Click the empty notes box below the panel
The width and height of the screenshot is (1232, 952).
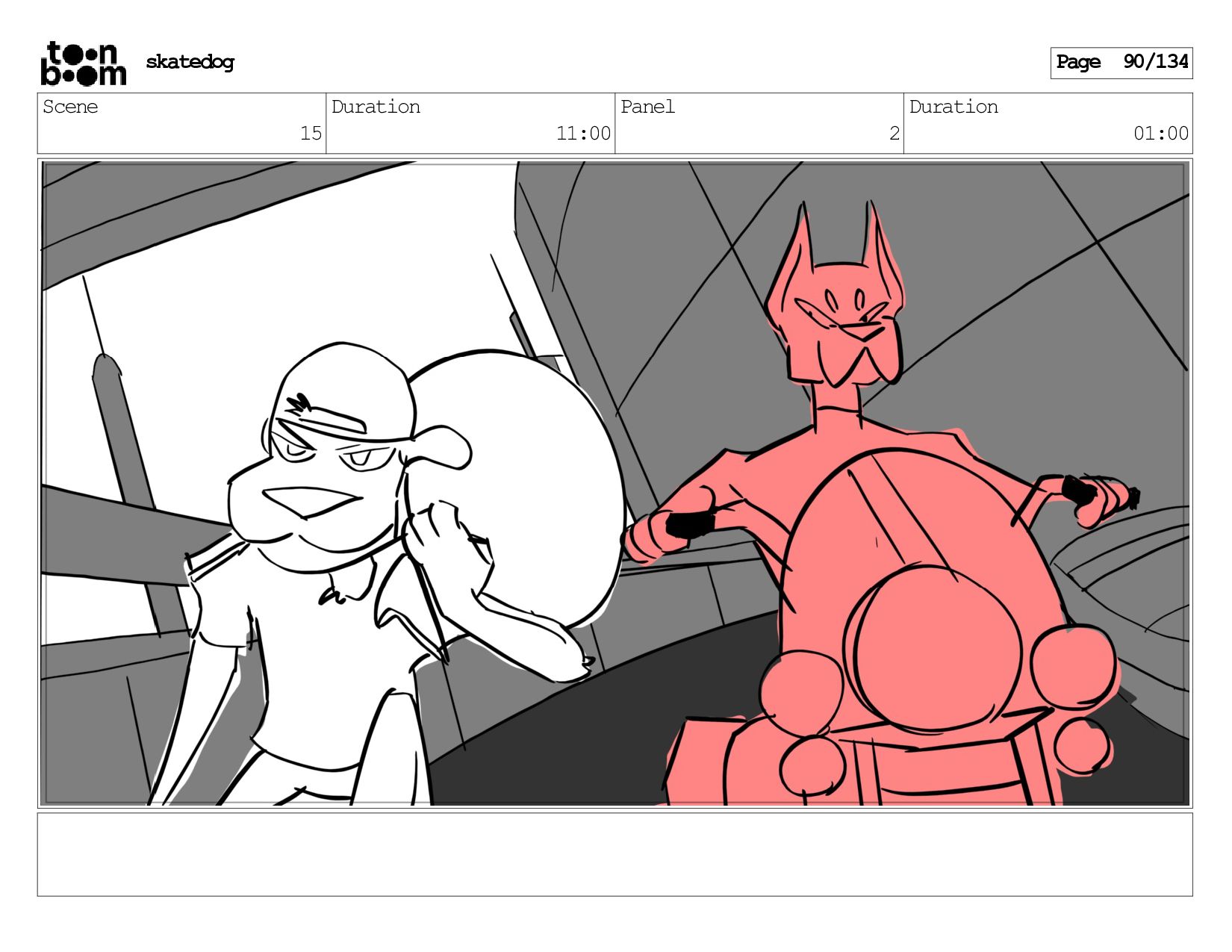615,854
